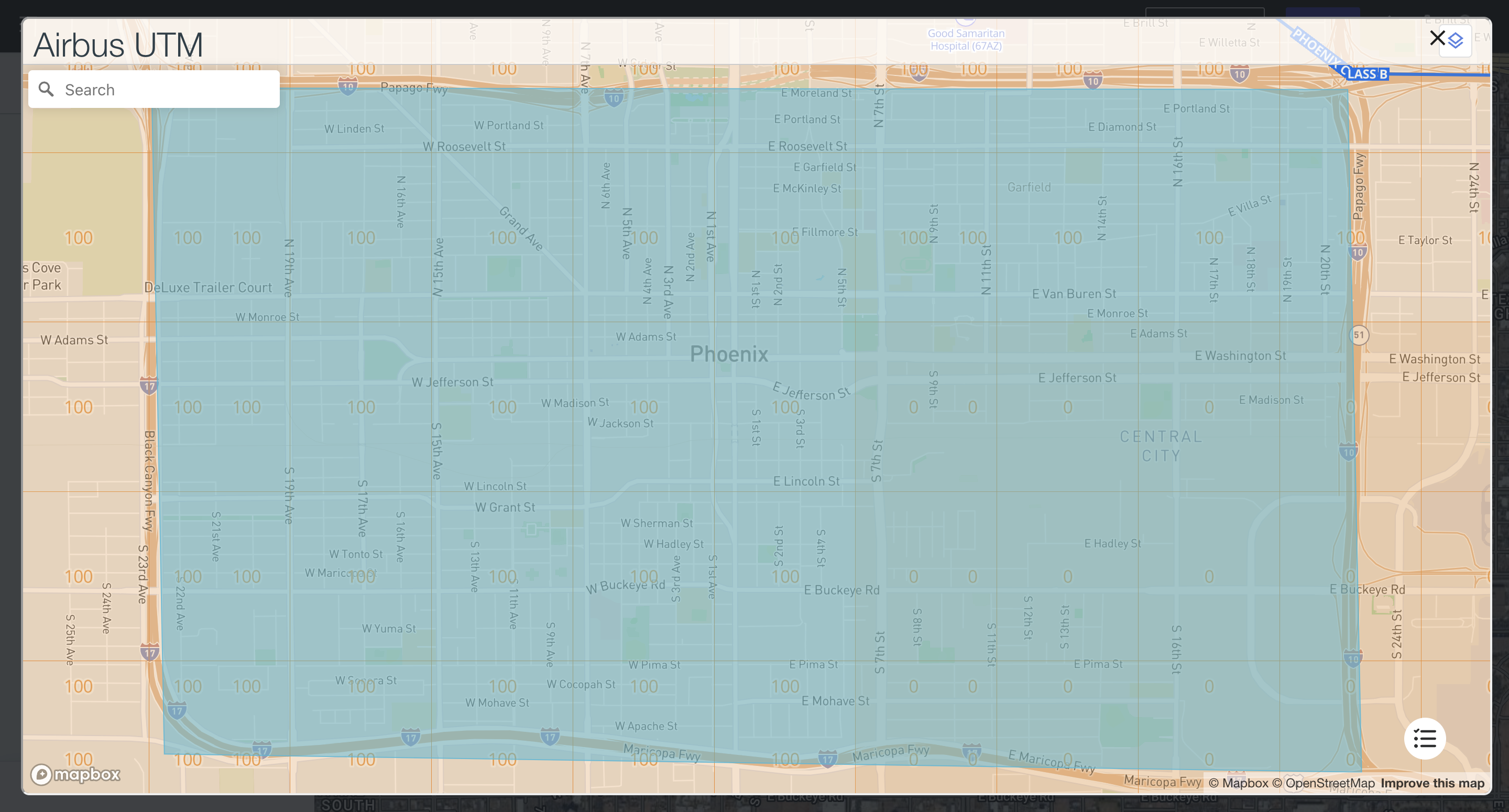
Task: Click the Phoenix city label on the map
Action: tap(729, 354)
